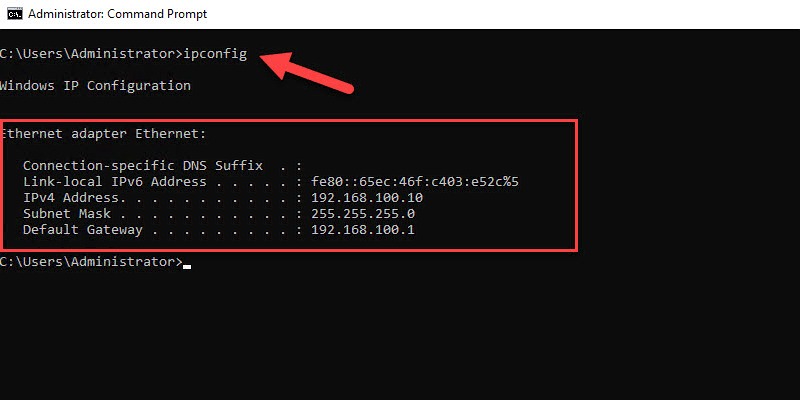The height and width of the screenshot is (400, 800).
Task: Click the Windows IP Configuration line
Action: [95, 86]
